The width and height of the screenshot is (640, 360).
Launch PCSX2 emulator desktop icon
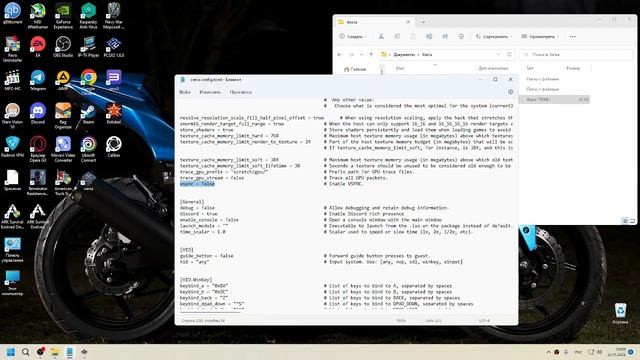pyautogui.click(x=113, y=46)
